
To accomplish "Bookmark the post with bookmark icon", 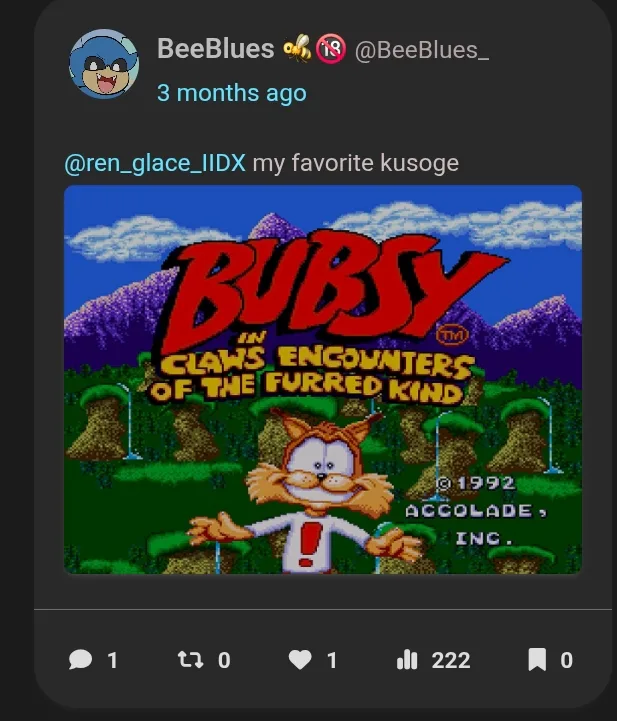I will (x=537, y=659).
